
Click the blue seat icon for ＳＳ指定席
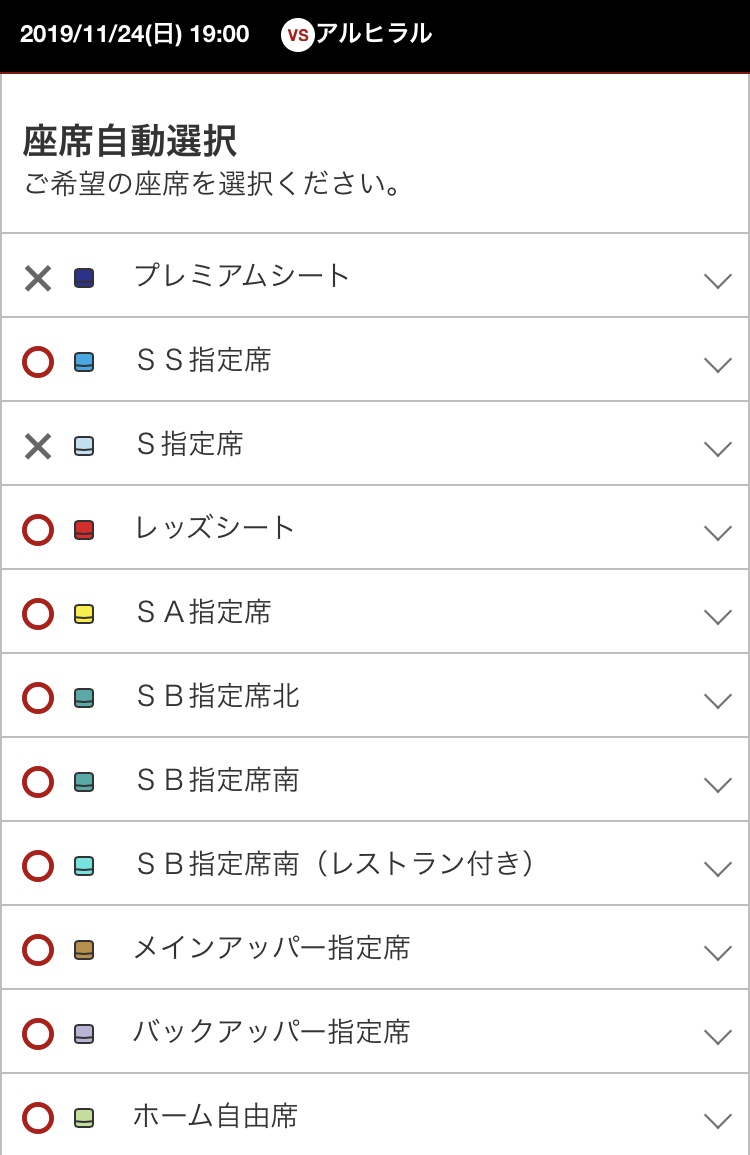tap(84, 362)
